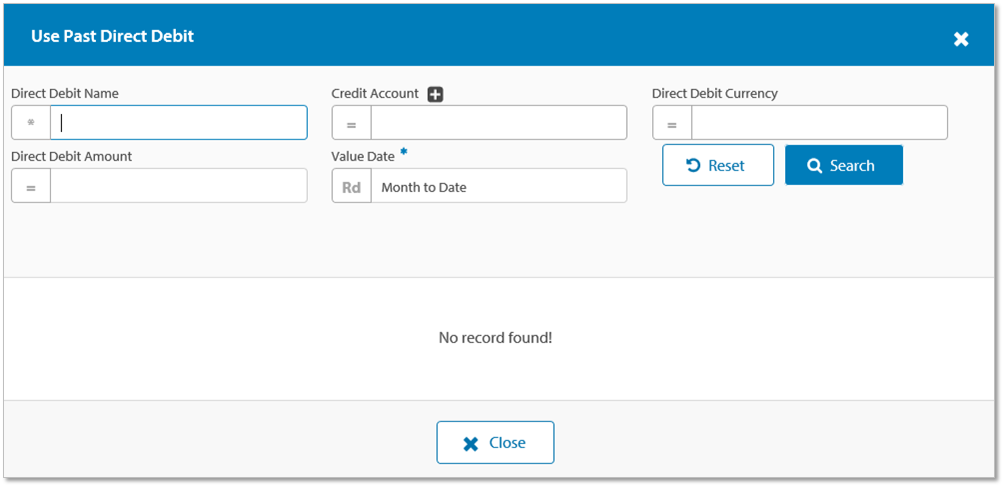
Task: Close the dialog using the header X icon
Action: coord(960,39)
